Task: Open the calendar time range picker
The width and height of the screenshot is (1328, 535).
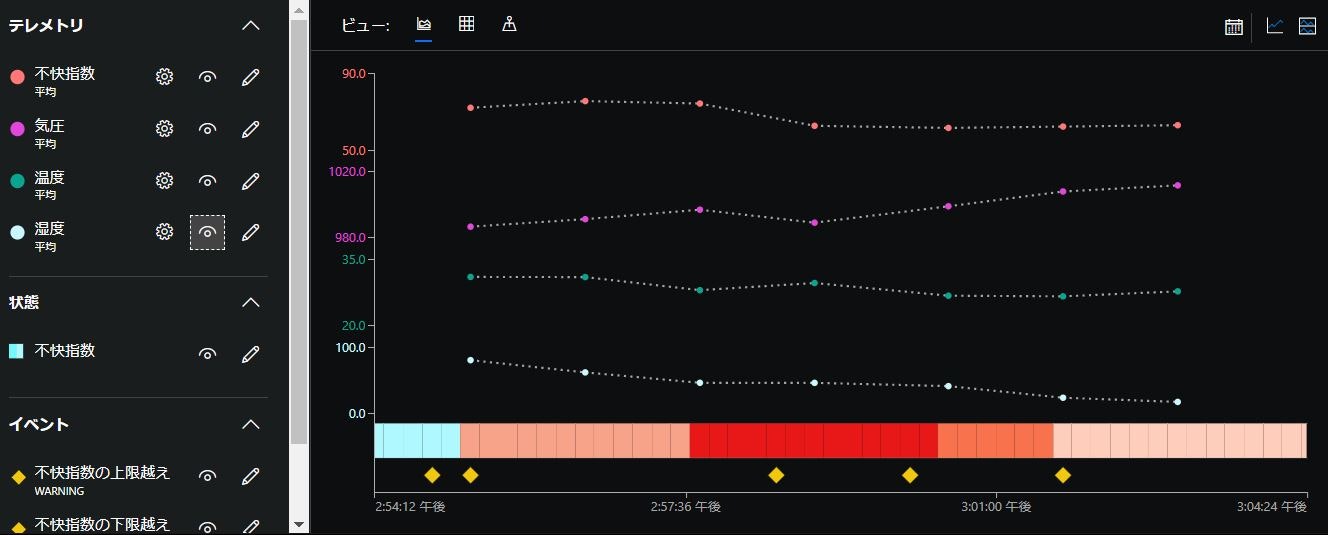Action: [1234, 26]
